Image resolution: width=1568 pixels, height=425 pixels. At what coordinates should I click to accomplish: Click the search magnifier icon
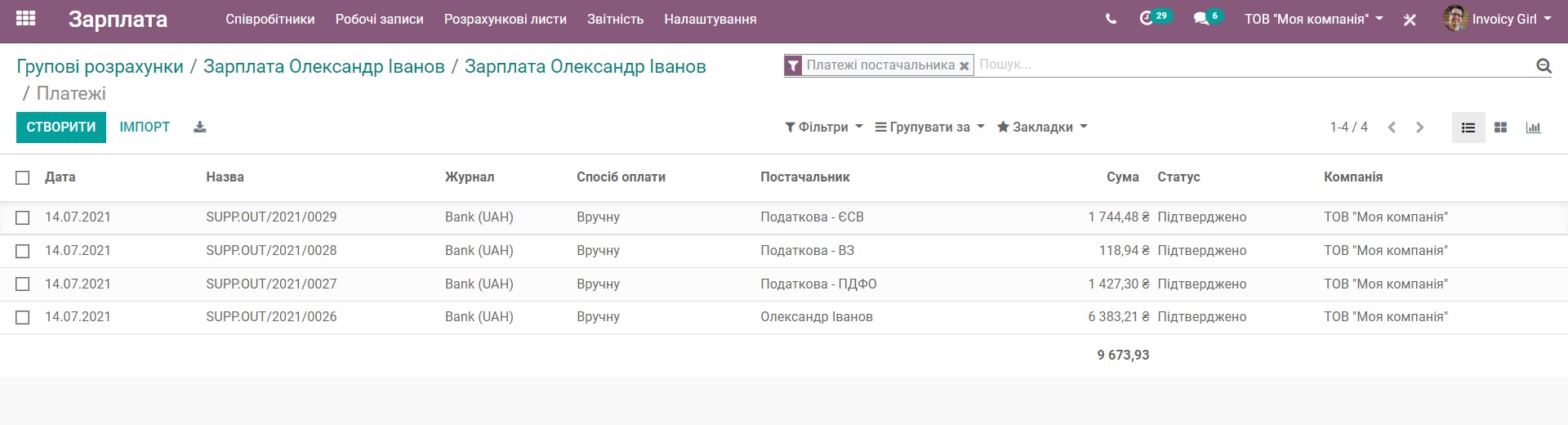1543,65
